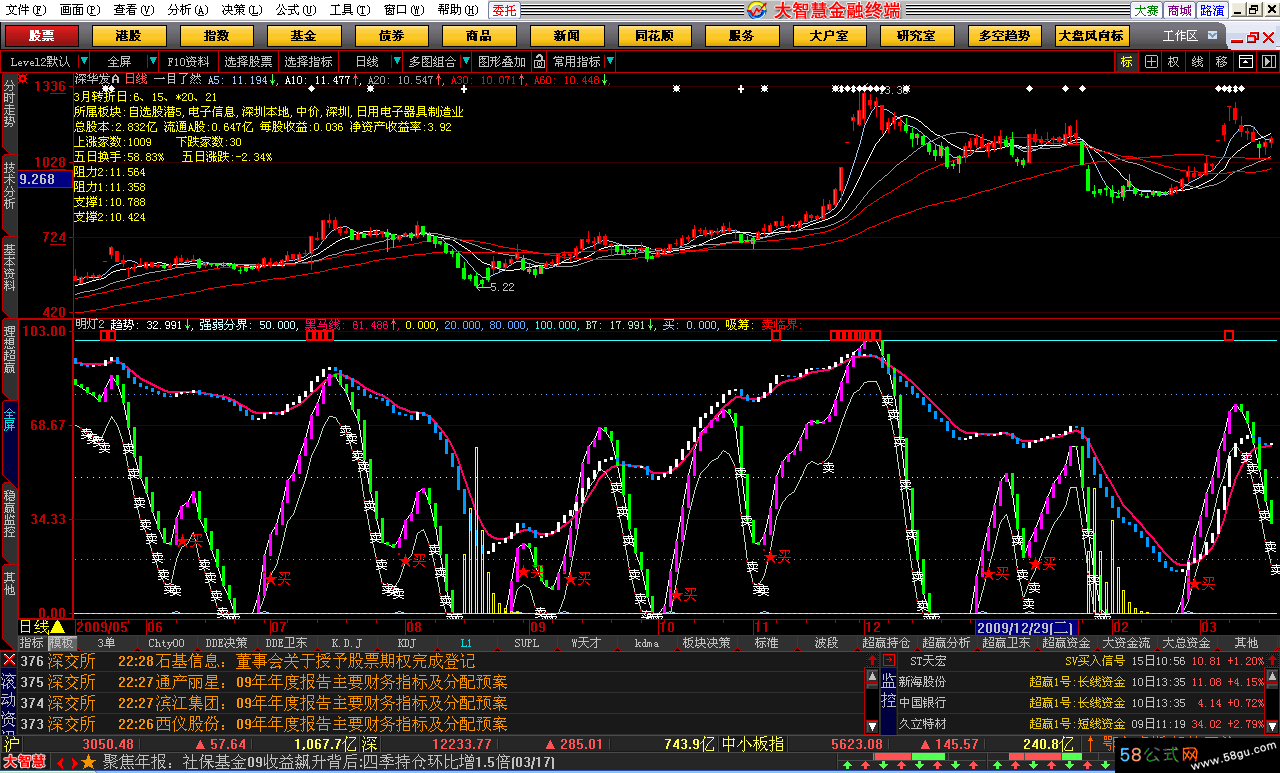The height and width of the screenshot is (773, 1280).
Task: Open the 全屏 dropdown arrow
Action: click(153, 61)
